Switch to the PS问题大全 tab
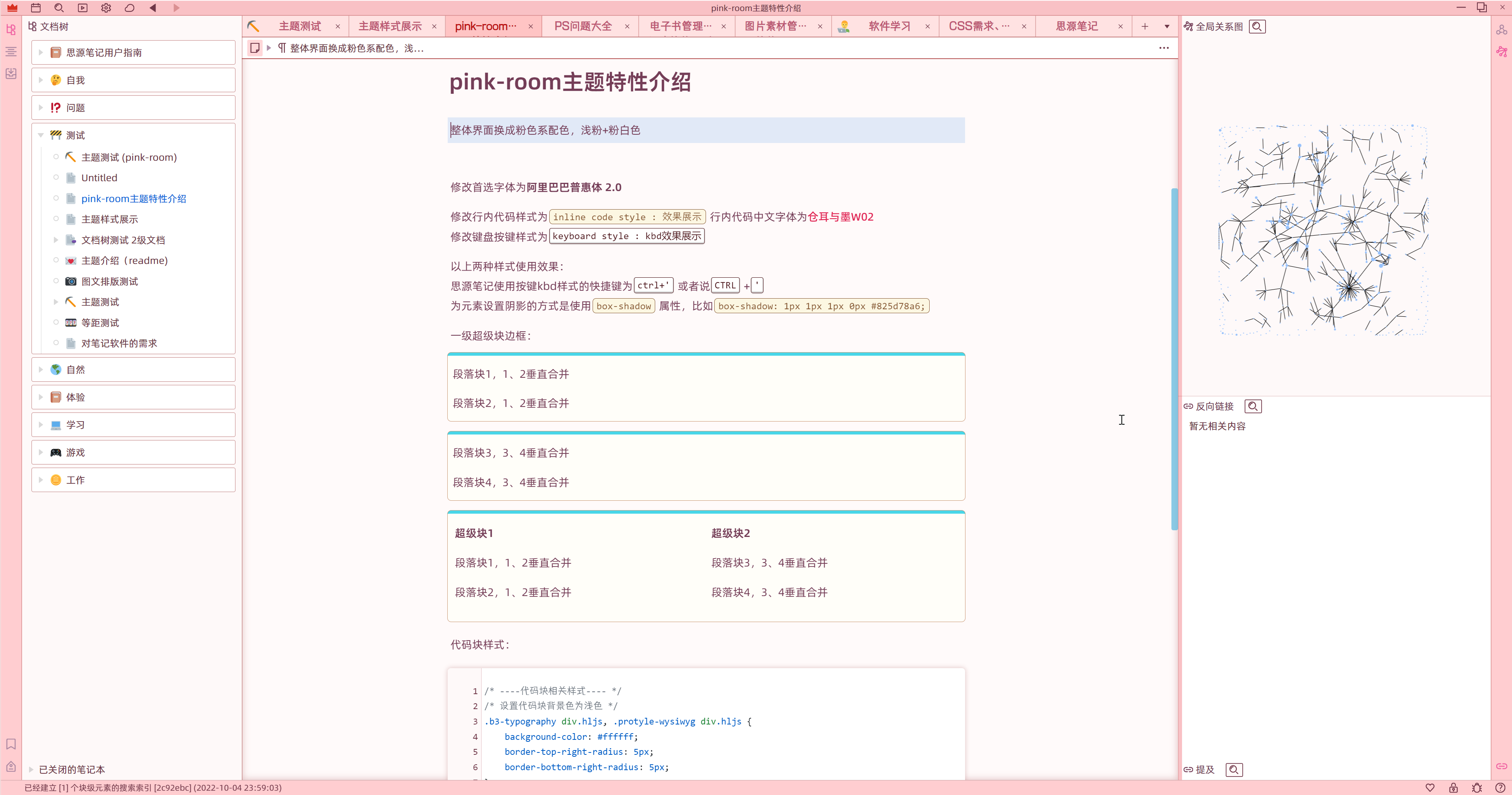 coord(582,26)
